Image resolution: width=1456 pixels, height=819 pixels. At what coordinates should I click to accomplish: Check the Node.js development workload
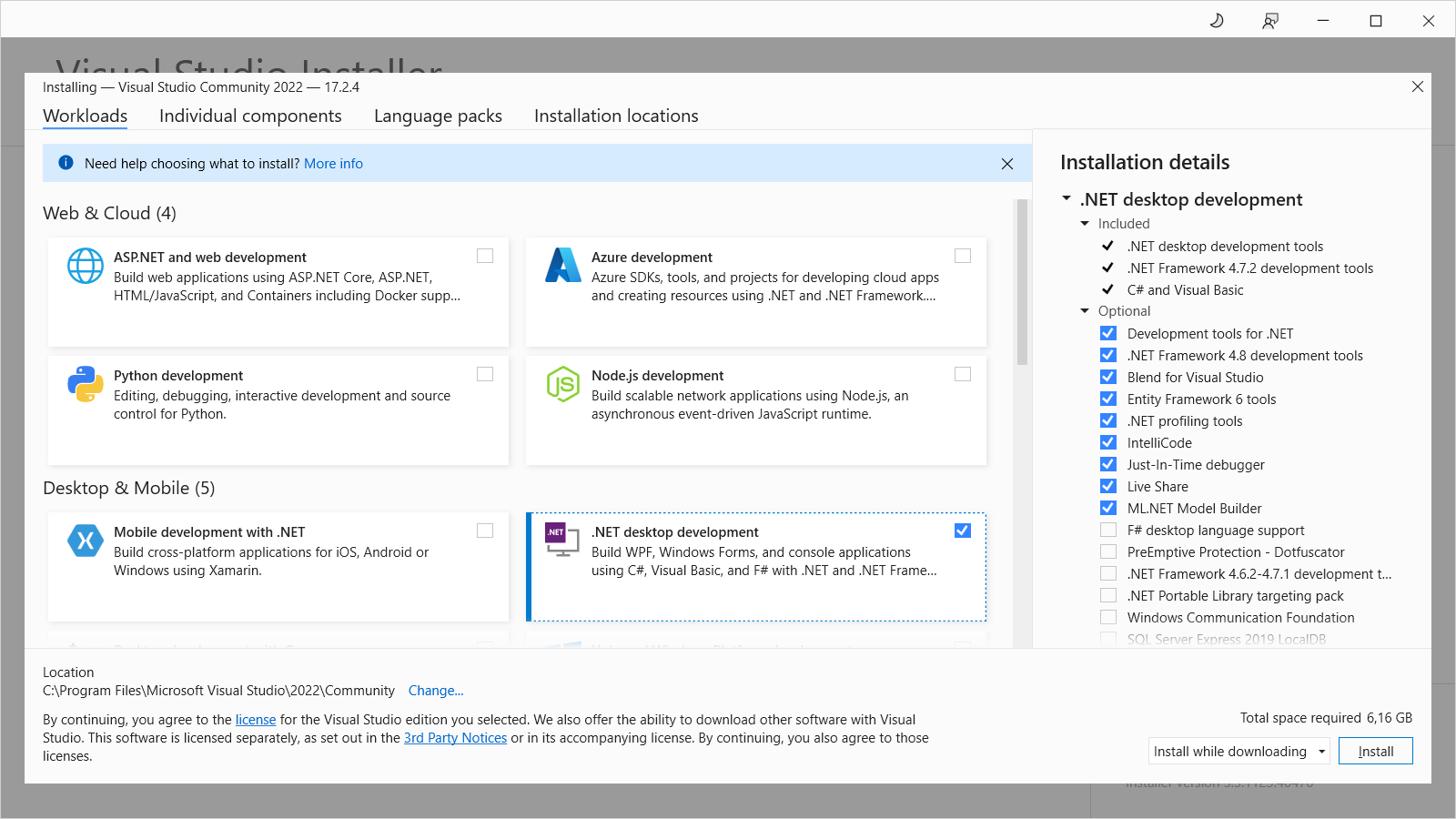pyautogui.click(x=963, y=374)
